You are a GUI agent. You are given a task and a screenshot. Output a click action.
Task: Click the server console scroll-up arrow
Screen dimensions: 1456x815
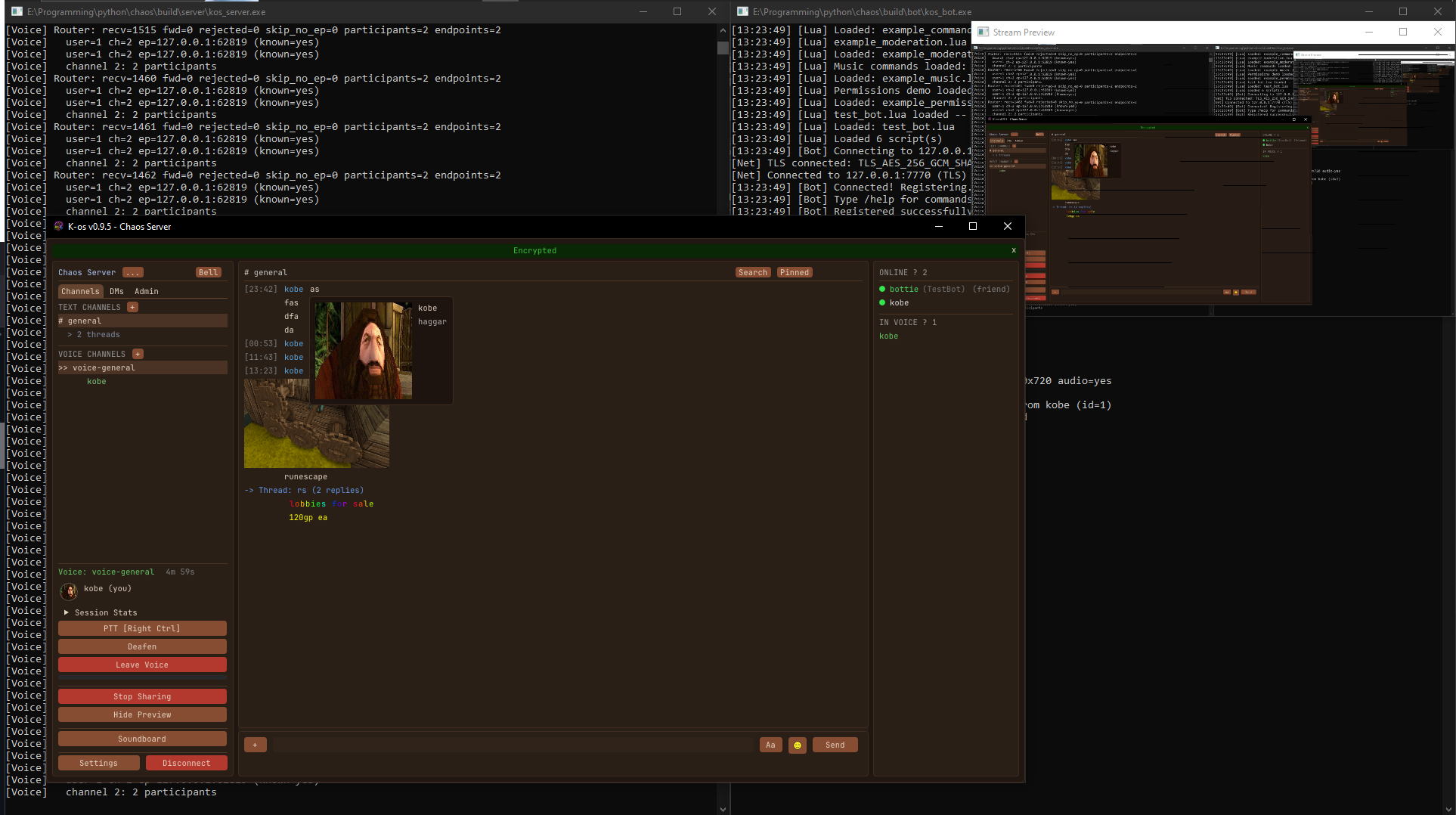[x=723, y=30]
